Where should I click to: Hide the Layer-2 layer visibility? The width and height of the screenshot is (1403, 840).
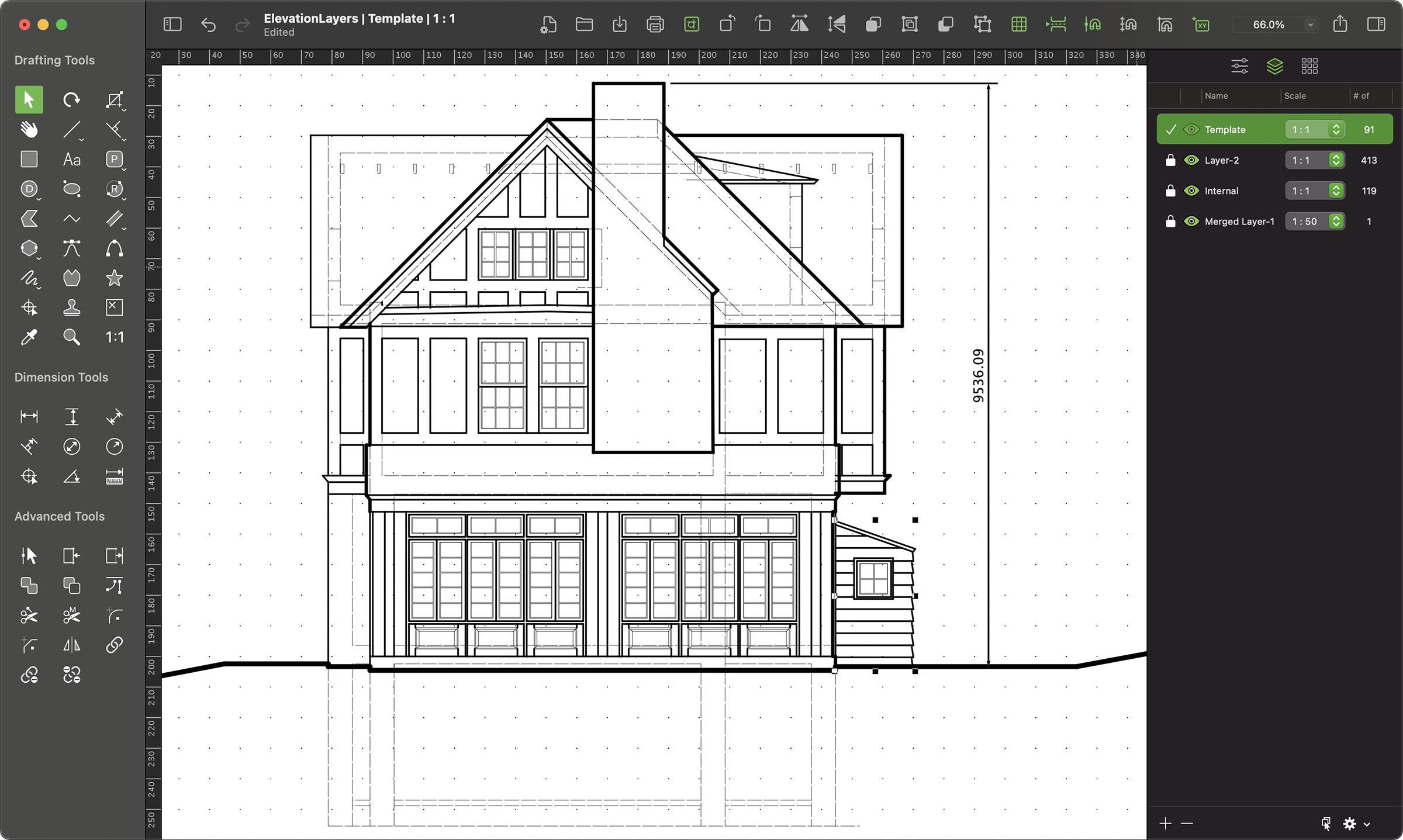click(x=1191, y=160)
